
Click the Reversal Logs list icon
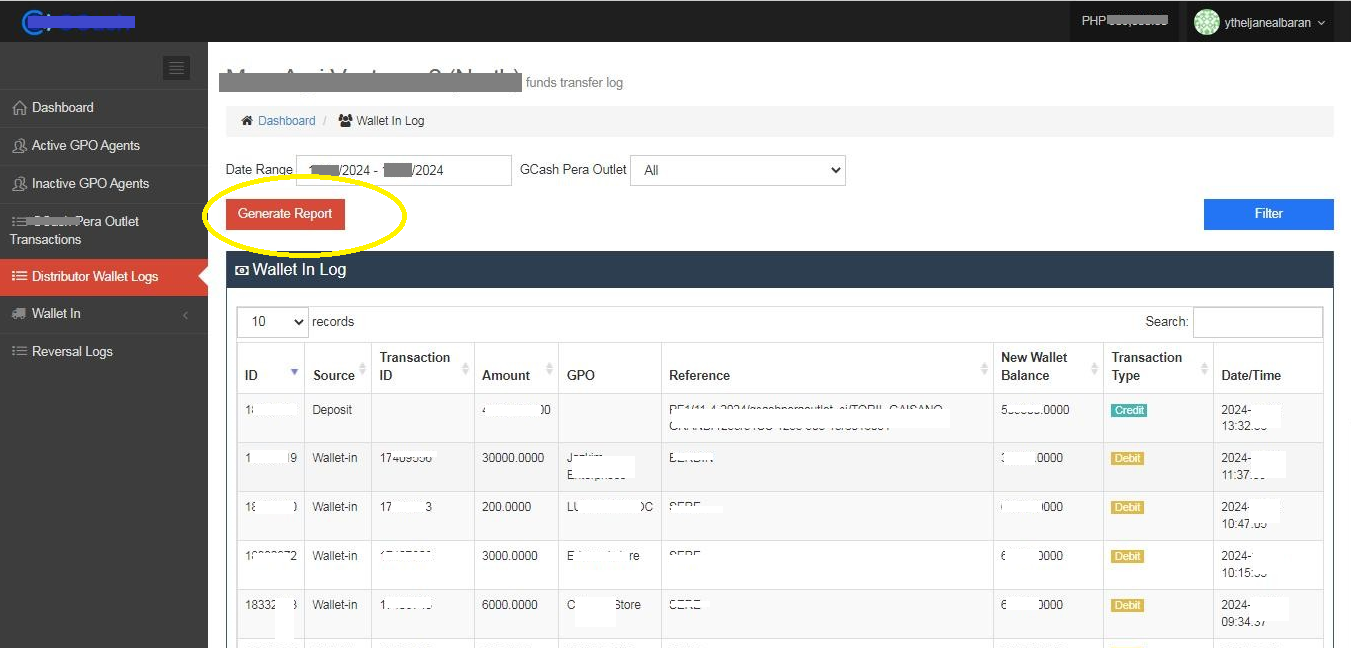click(x=19, y=352)
